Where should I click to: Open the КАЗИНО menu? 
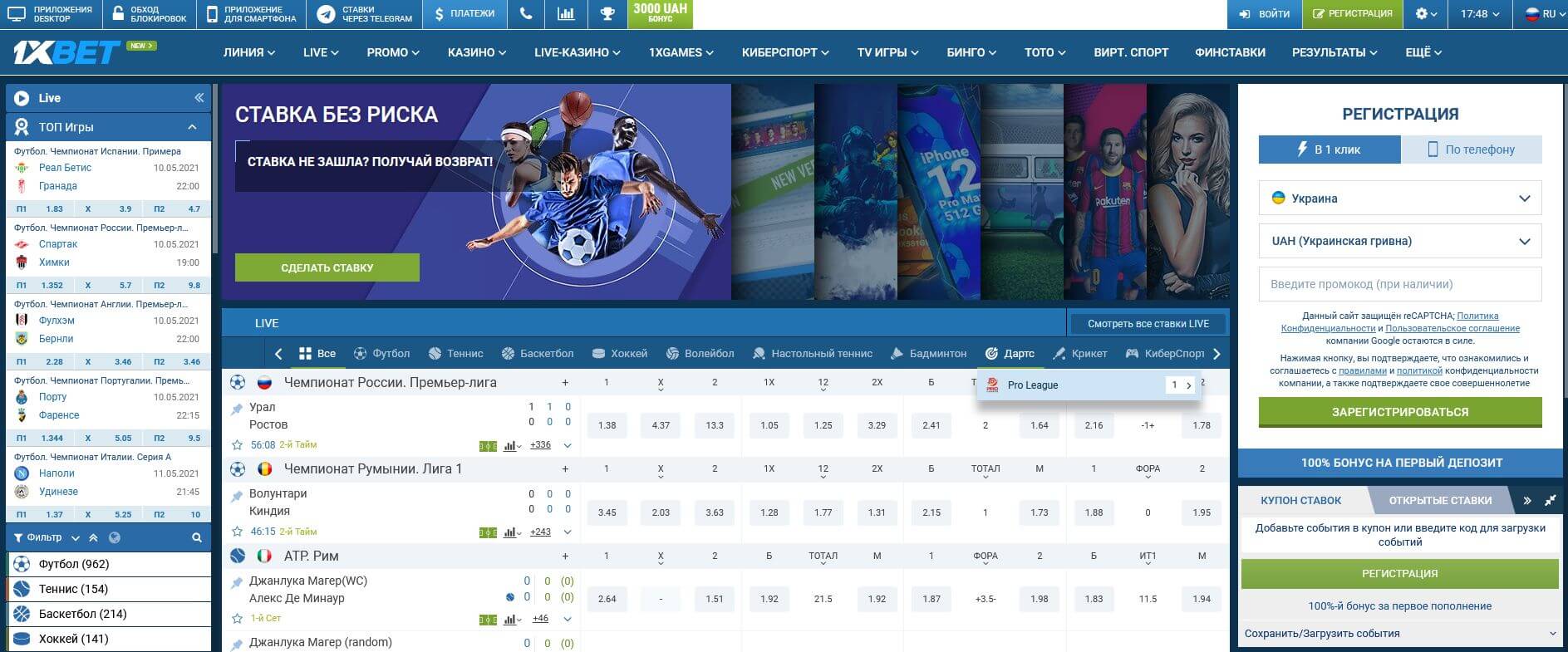(x=476, y=52)
